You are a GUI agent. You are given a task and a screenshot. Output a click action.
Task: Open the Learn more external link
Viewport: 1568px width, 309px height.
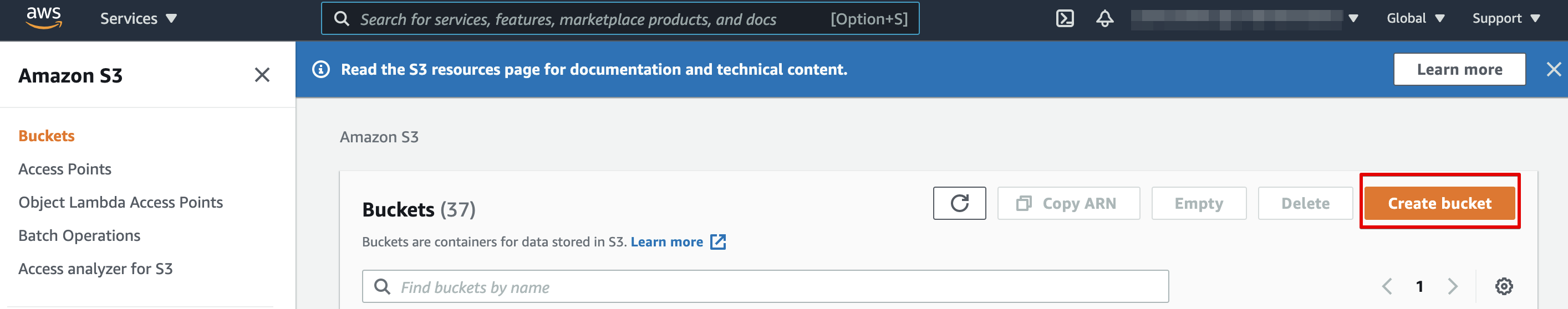[x=678, y=241]
